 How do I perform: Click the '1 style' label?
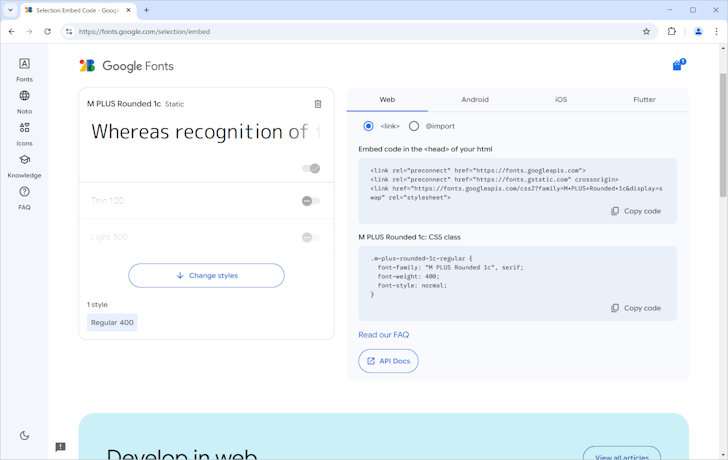tap(97, 305)
